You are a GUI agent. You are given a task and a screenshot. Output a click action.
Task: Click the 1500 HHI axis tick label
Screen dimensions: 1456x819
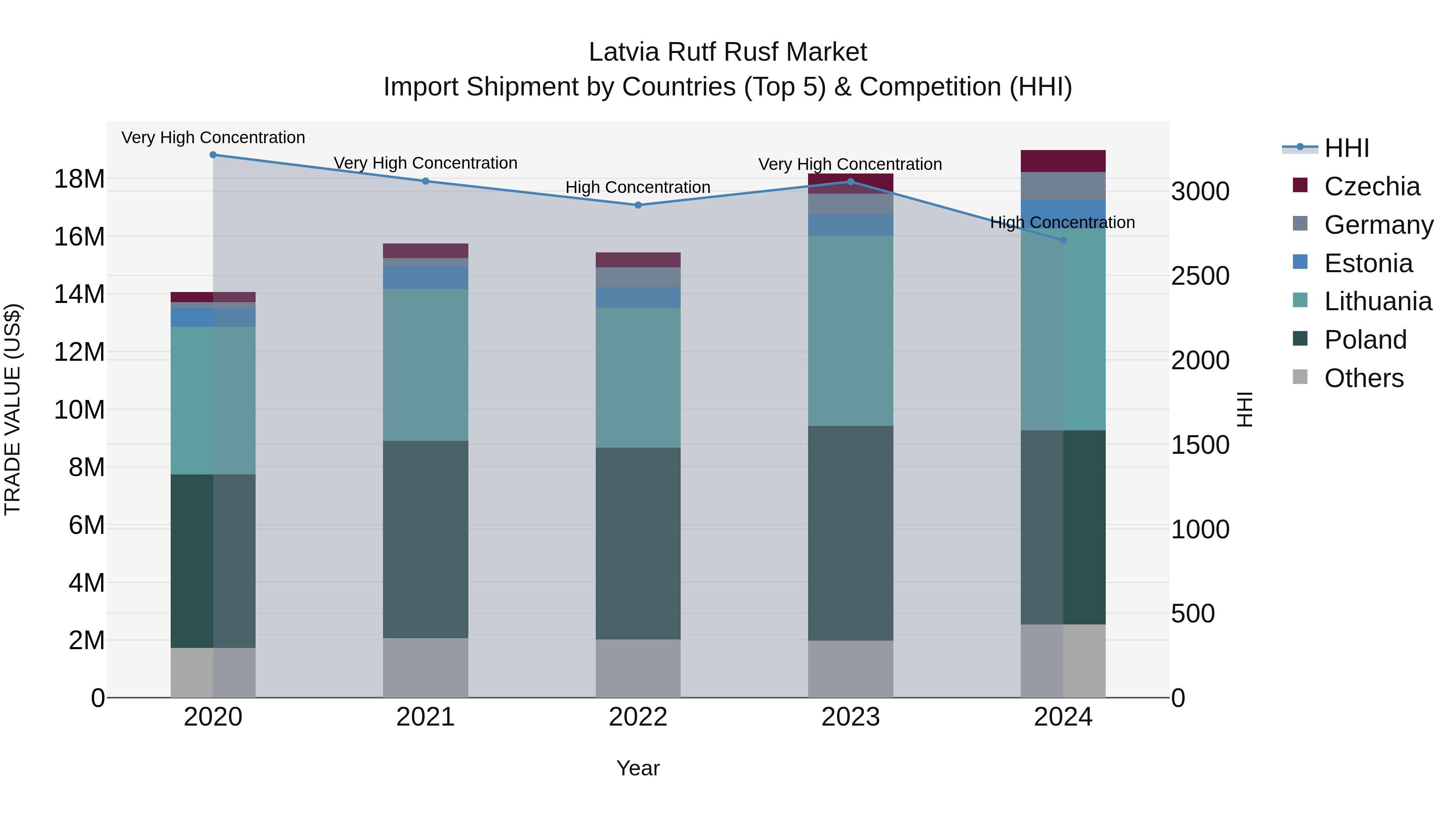(1200, 445)
